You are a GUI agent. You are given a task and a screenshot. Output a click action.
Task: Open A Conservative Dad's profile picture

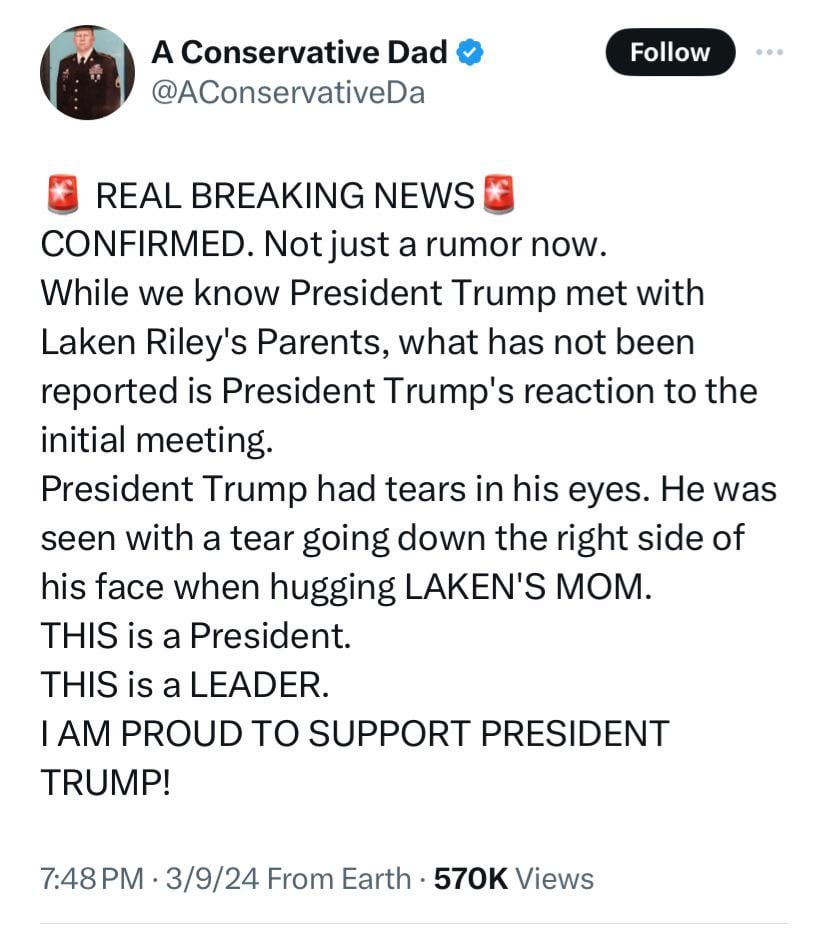pyautogui.click(x=87, y=72)
